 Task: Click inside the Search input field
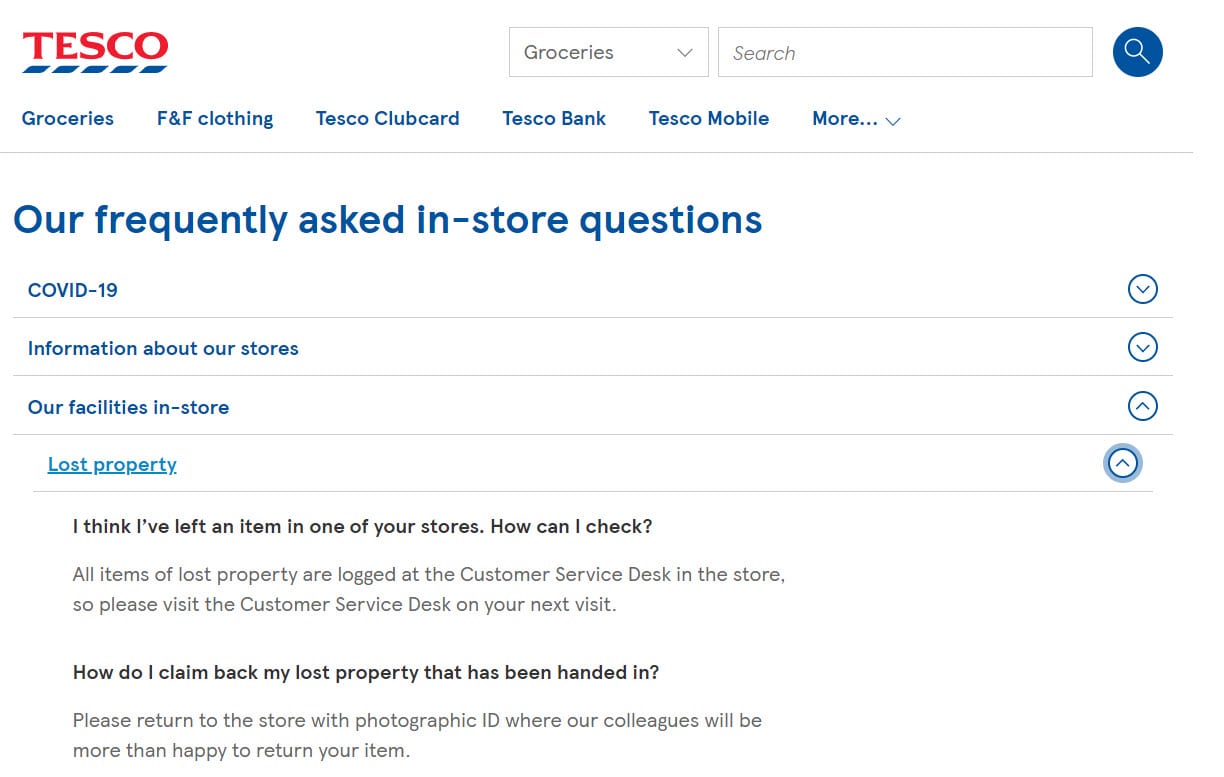(x=900, y=52)
